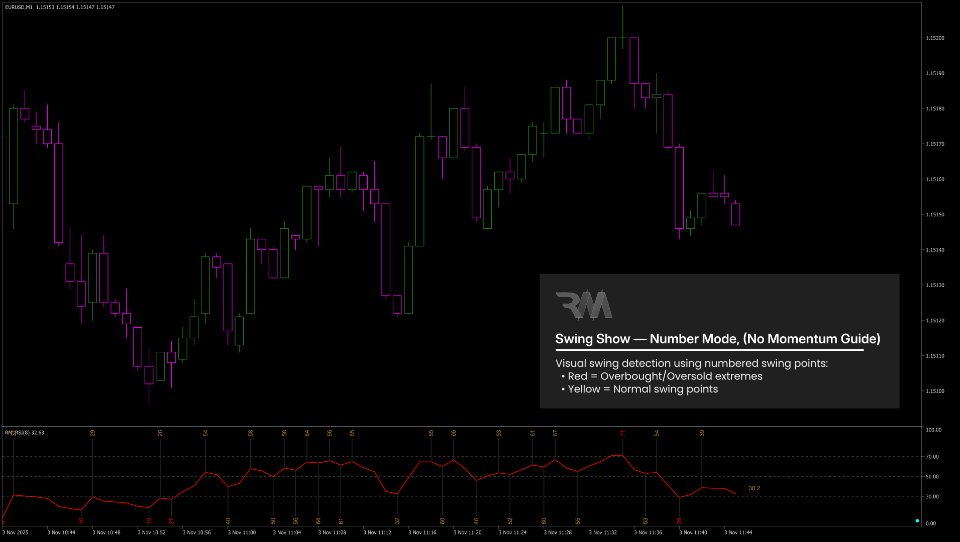Click the 3 Nov 11:36 time label
960x542 pixels.
pyautogui.click(x=649, y=532)
